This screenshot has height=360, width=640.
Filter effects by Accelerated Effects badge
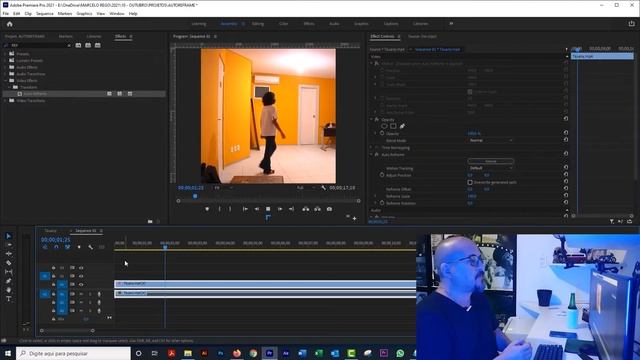click(78, 45)
